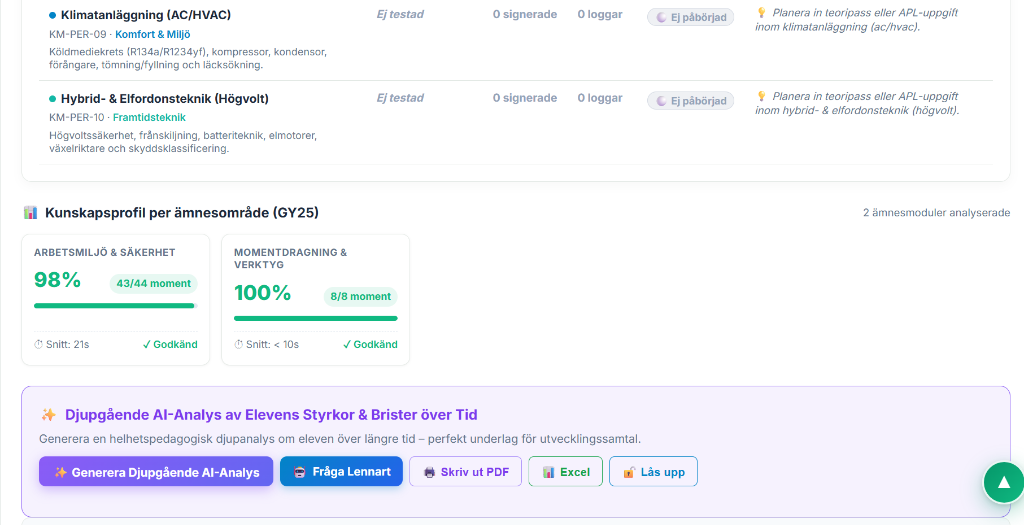Click the Klimatanläggning (AC/HVAC) row title
The width and height of the screenshot is (1024, 525).
click(x=146, y=14)
